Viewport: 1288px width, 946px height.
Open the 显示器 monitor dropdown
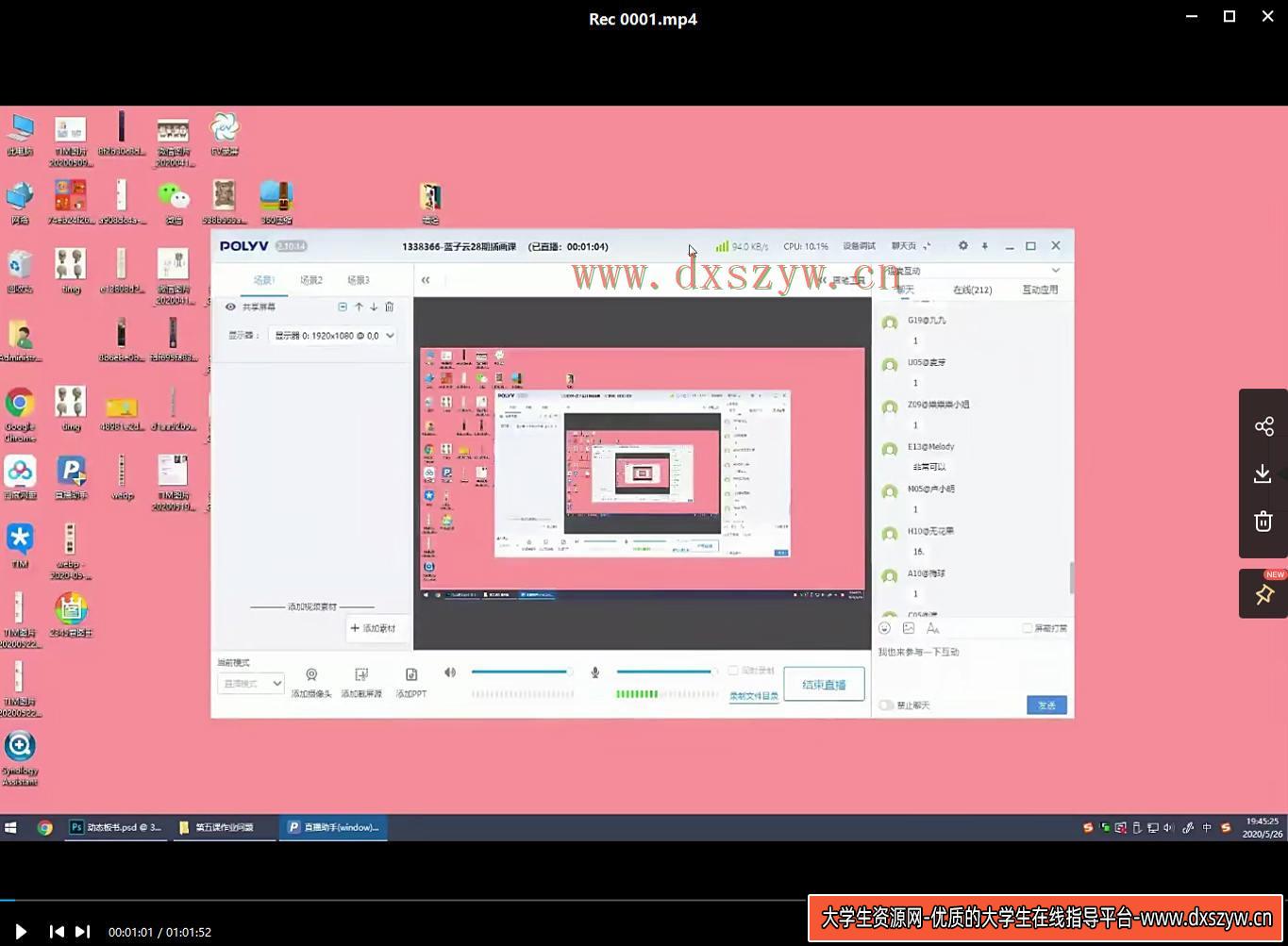(x=333, y=335)
